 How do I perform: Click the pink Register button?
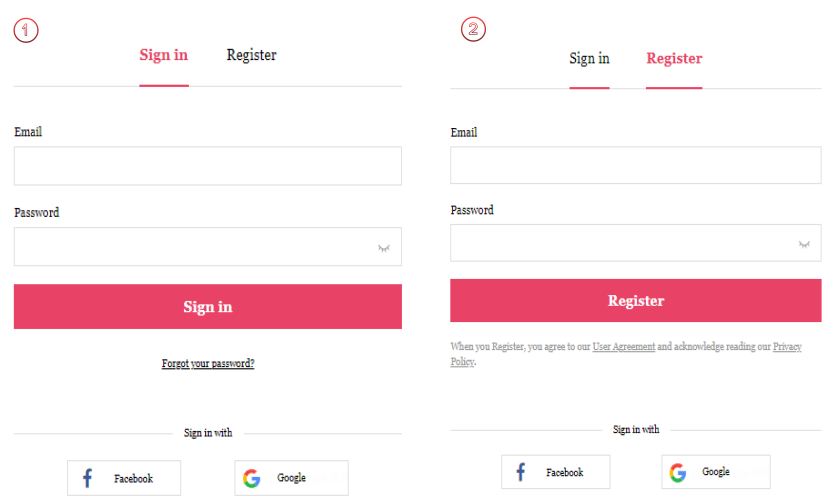(636, 301)
